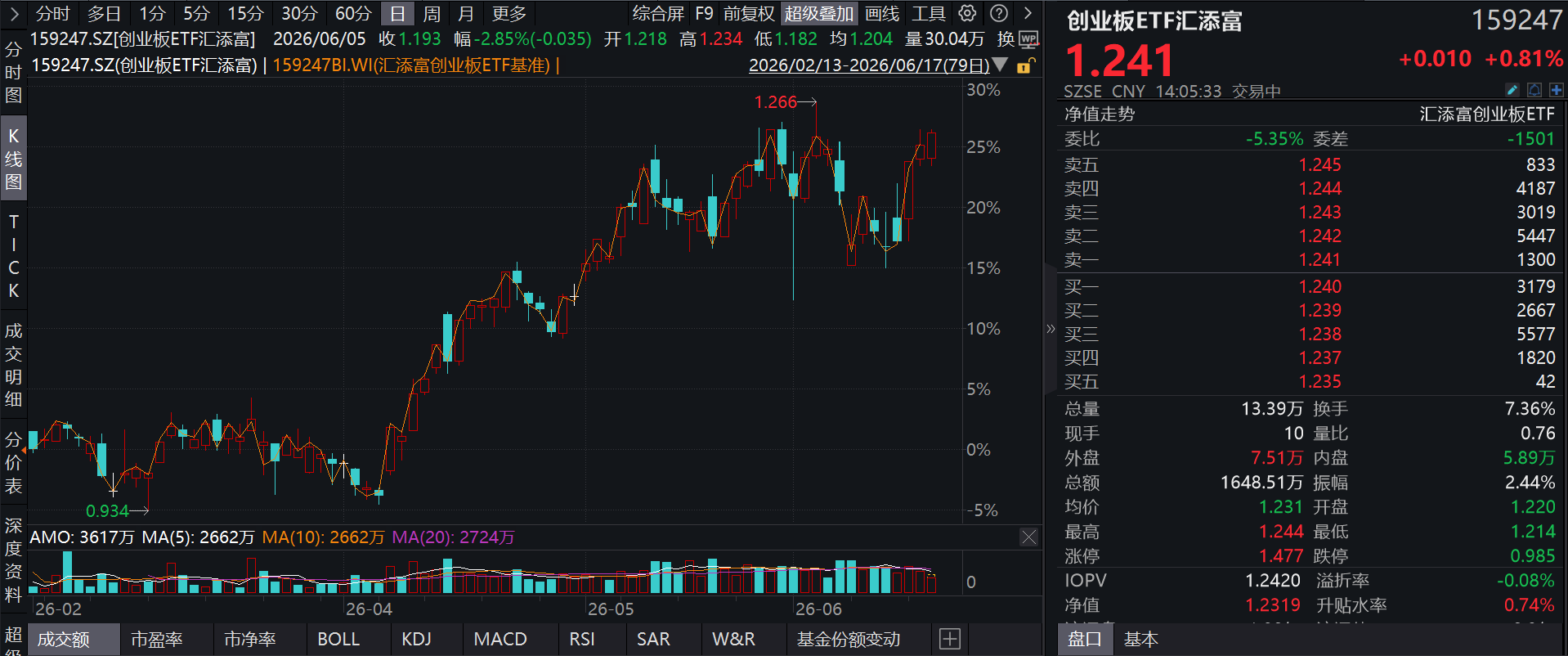Click the 卖一 price 1.241

1320,259
